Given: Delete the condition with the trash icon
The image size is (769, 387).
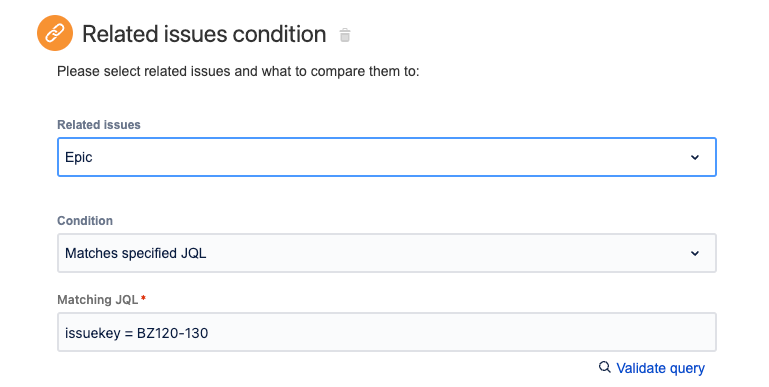Looking at the screenshot, I should (x=345, y=35).
